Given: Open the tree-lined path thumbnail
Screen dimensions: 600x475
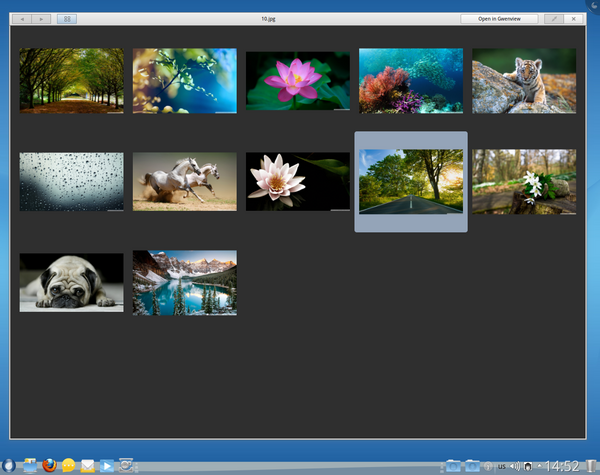Looking at the screenshot, I should (71, 81).
